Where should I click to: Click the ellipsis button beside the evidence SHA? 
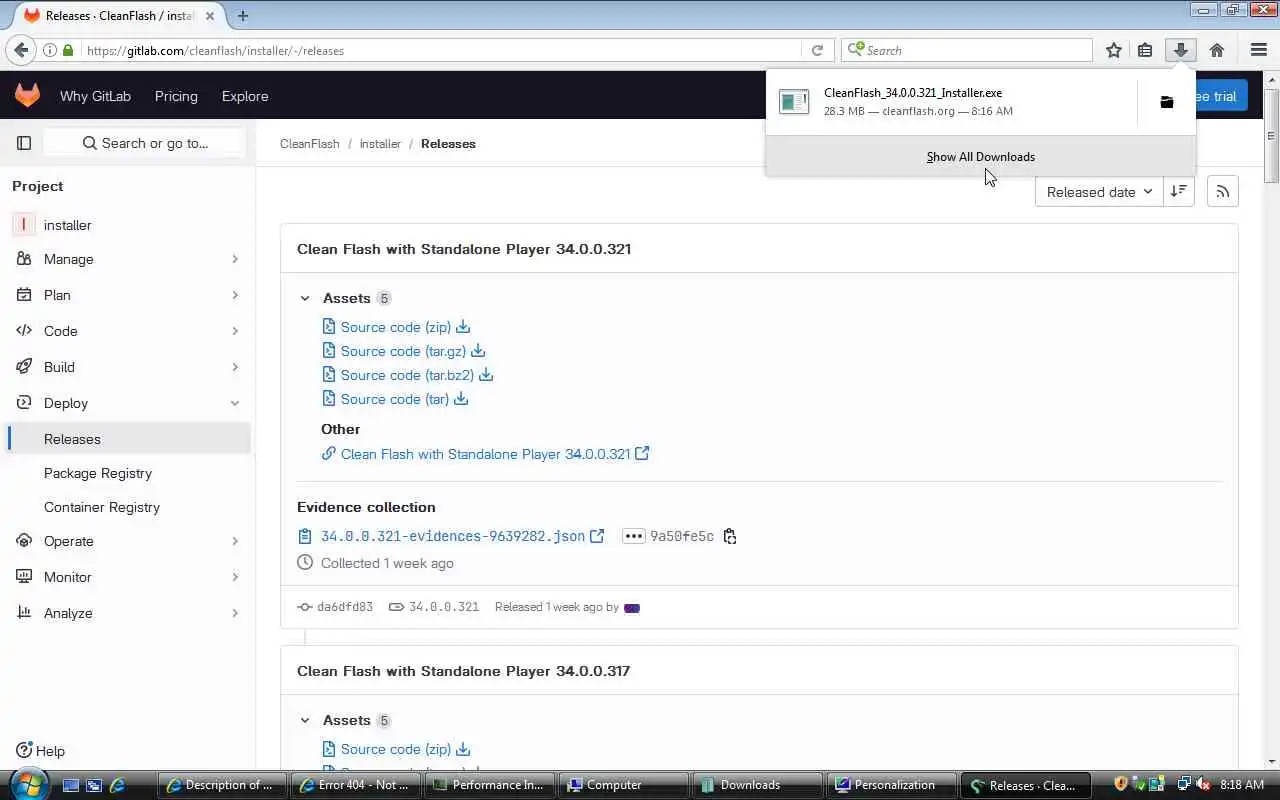click(x=633, y=536)
